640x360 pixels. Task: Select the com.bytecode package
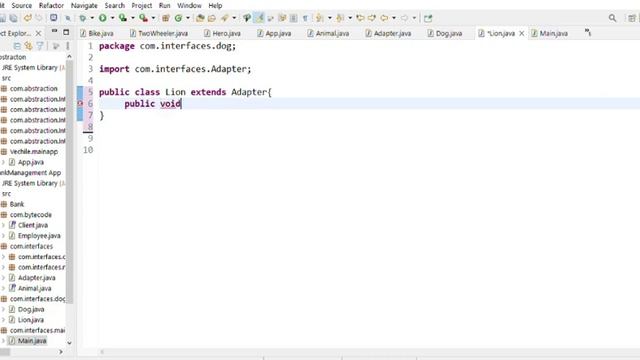pyautogui.click(x=31, y=214)
